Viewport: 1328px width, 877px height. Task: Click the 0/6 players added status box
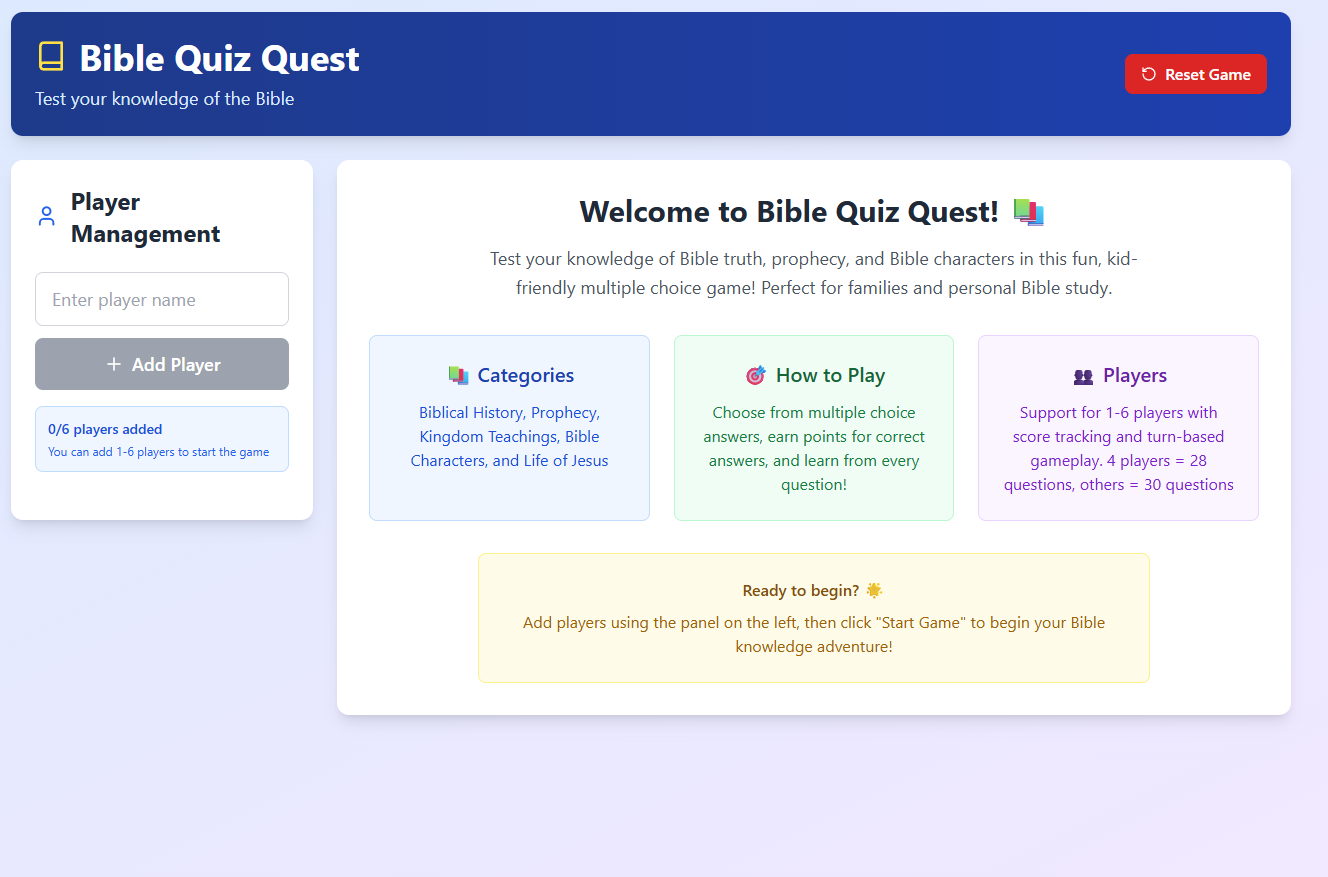(x=161, y=438)
